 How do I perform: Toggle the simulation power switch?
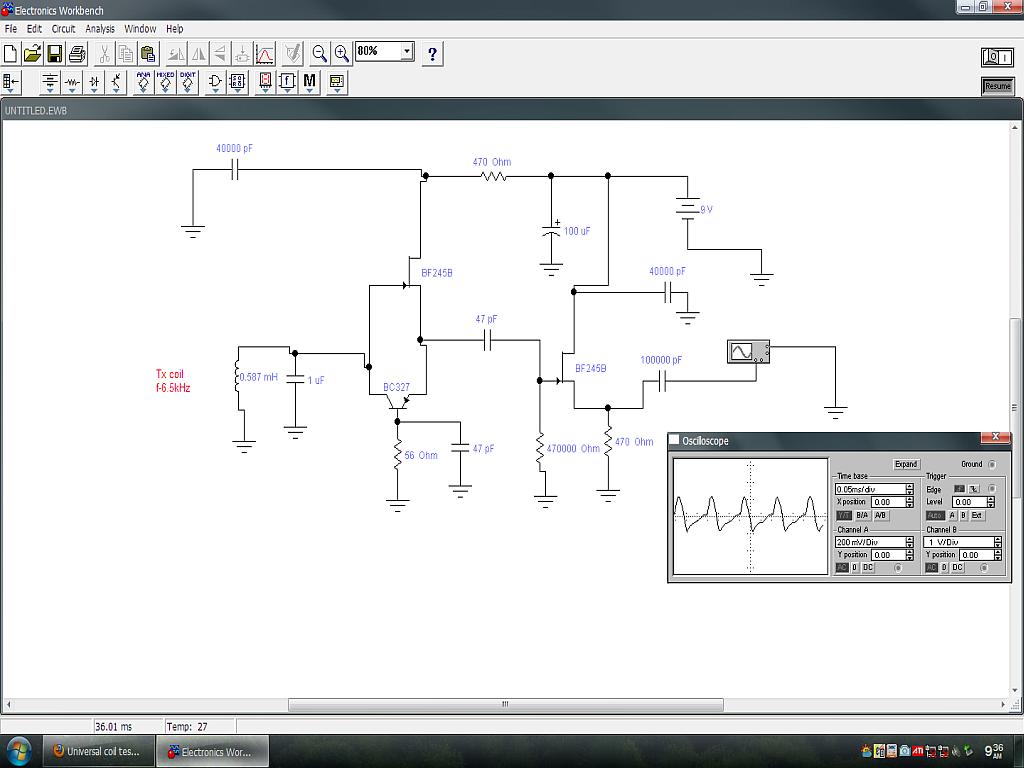click(997, 57)
